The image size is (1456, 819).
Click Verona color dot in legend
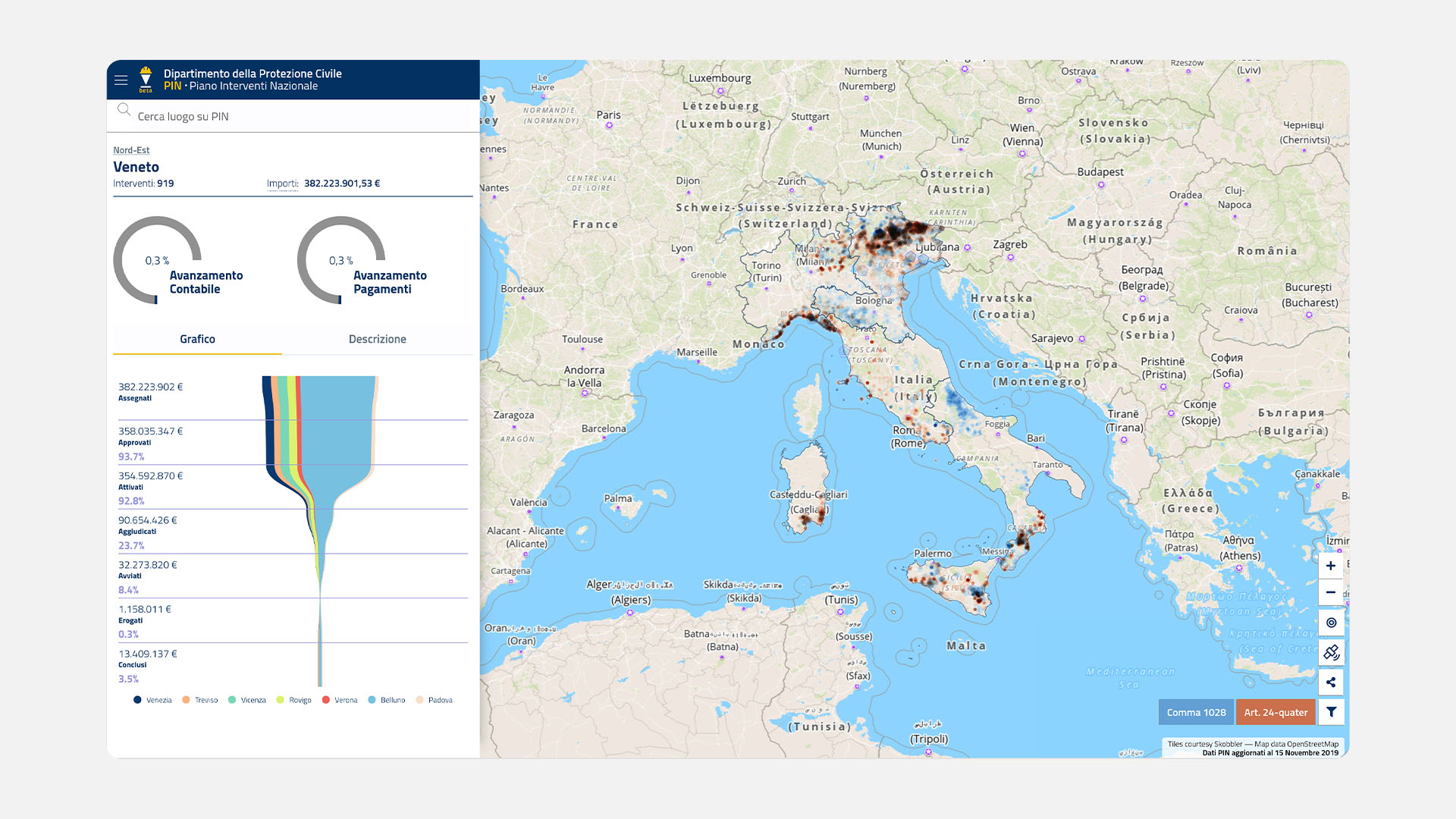pos(326,700)
